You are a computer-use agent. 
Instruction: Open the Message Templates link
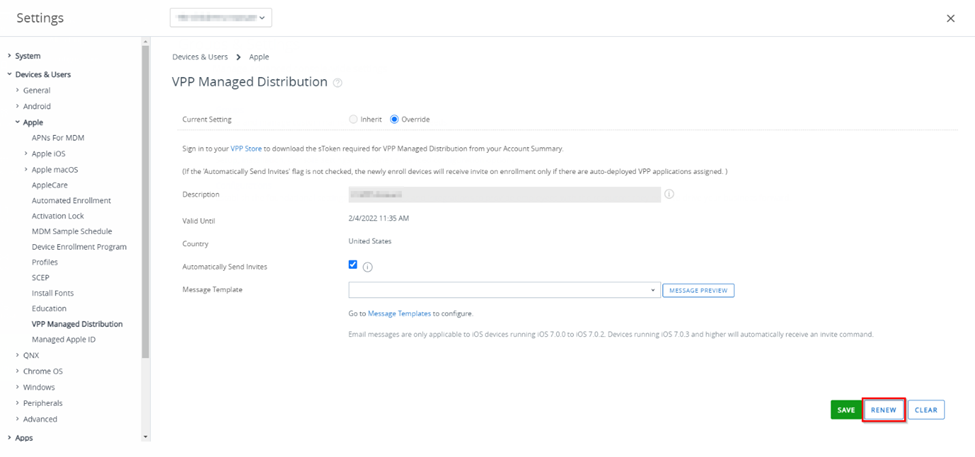pos(399,314)
